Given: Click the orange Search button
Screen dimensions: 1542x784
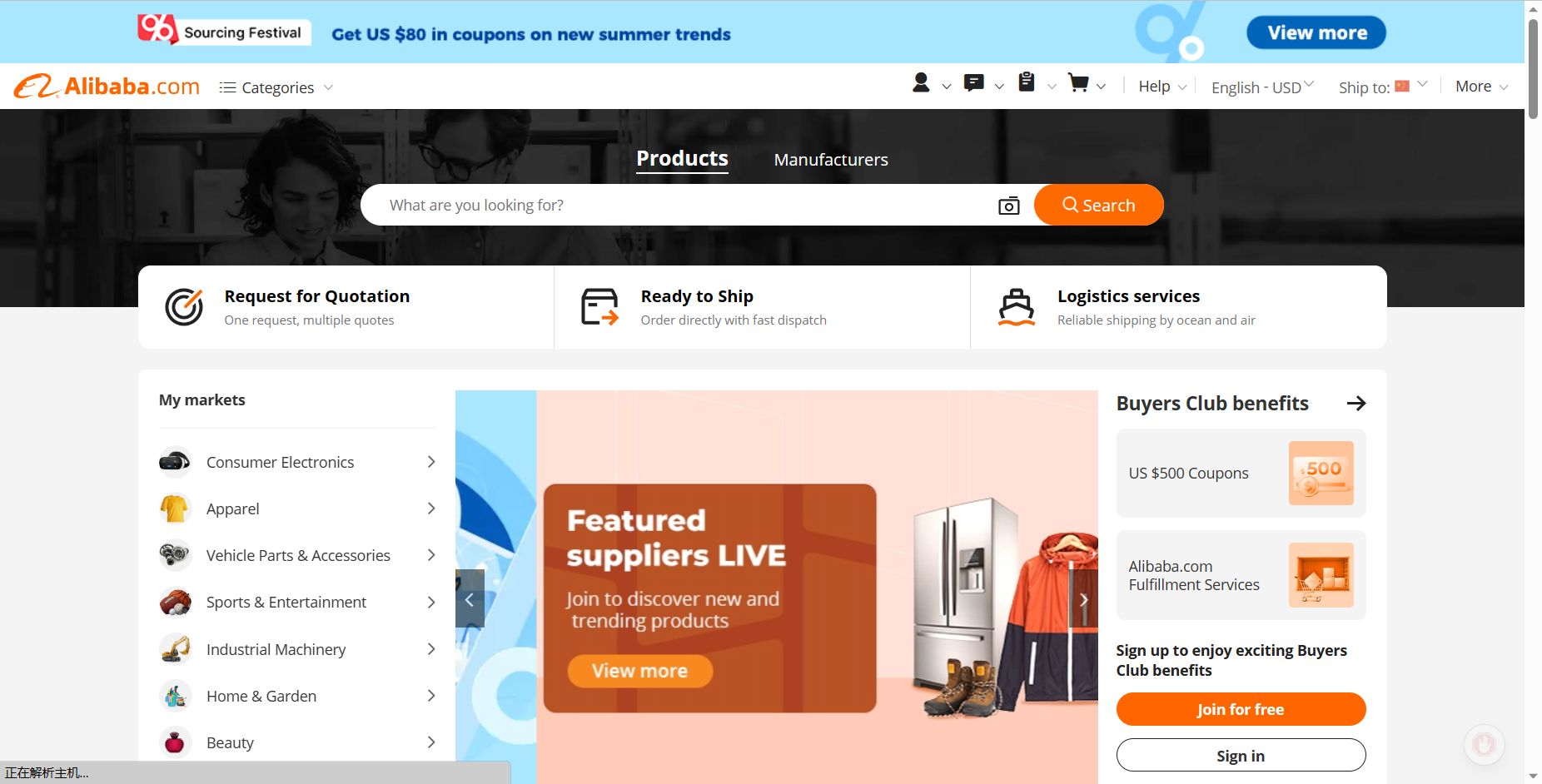Looking at the screenshot, I should 1099,205.
